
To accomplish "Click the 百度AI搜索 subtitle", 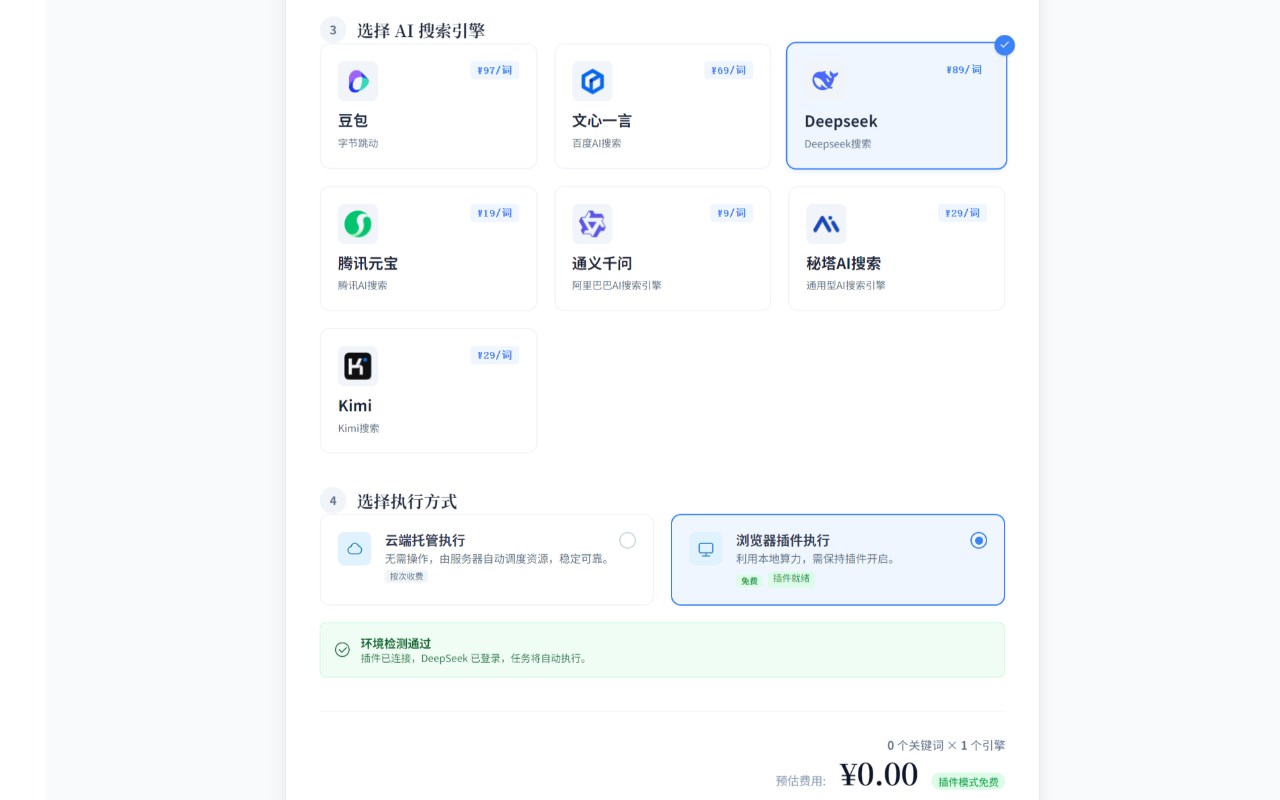I will 597,143.
